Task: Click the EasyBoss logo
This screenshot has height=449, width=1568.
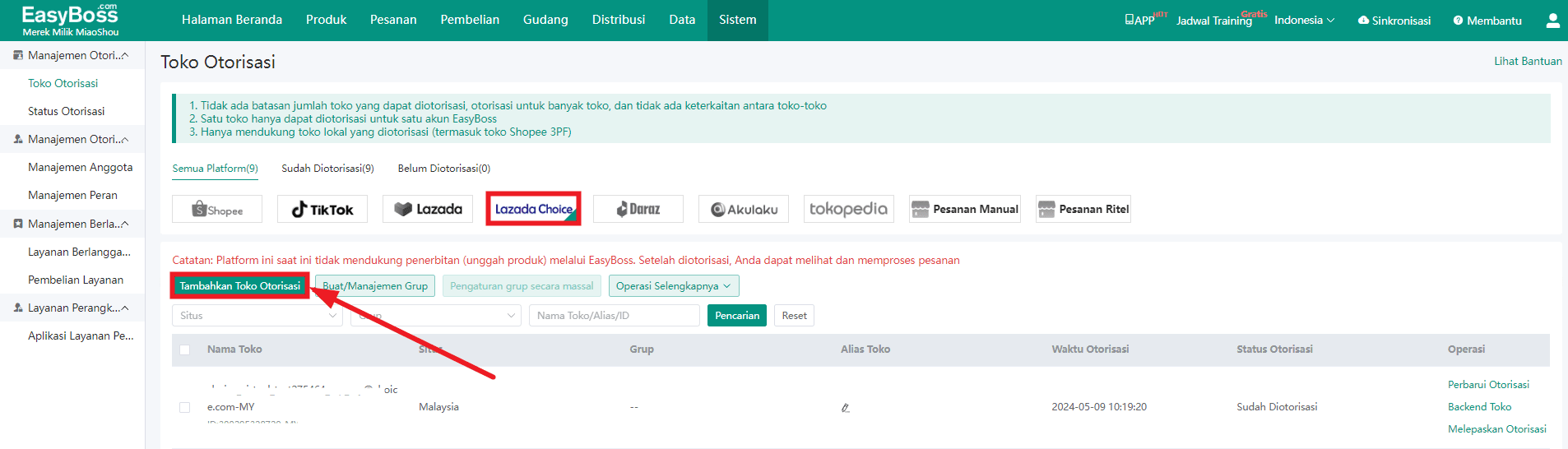Action: point(70,20)
